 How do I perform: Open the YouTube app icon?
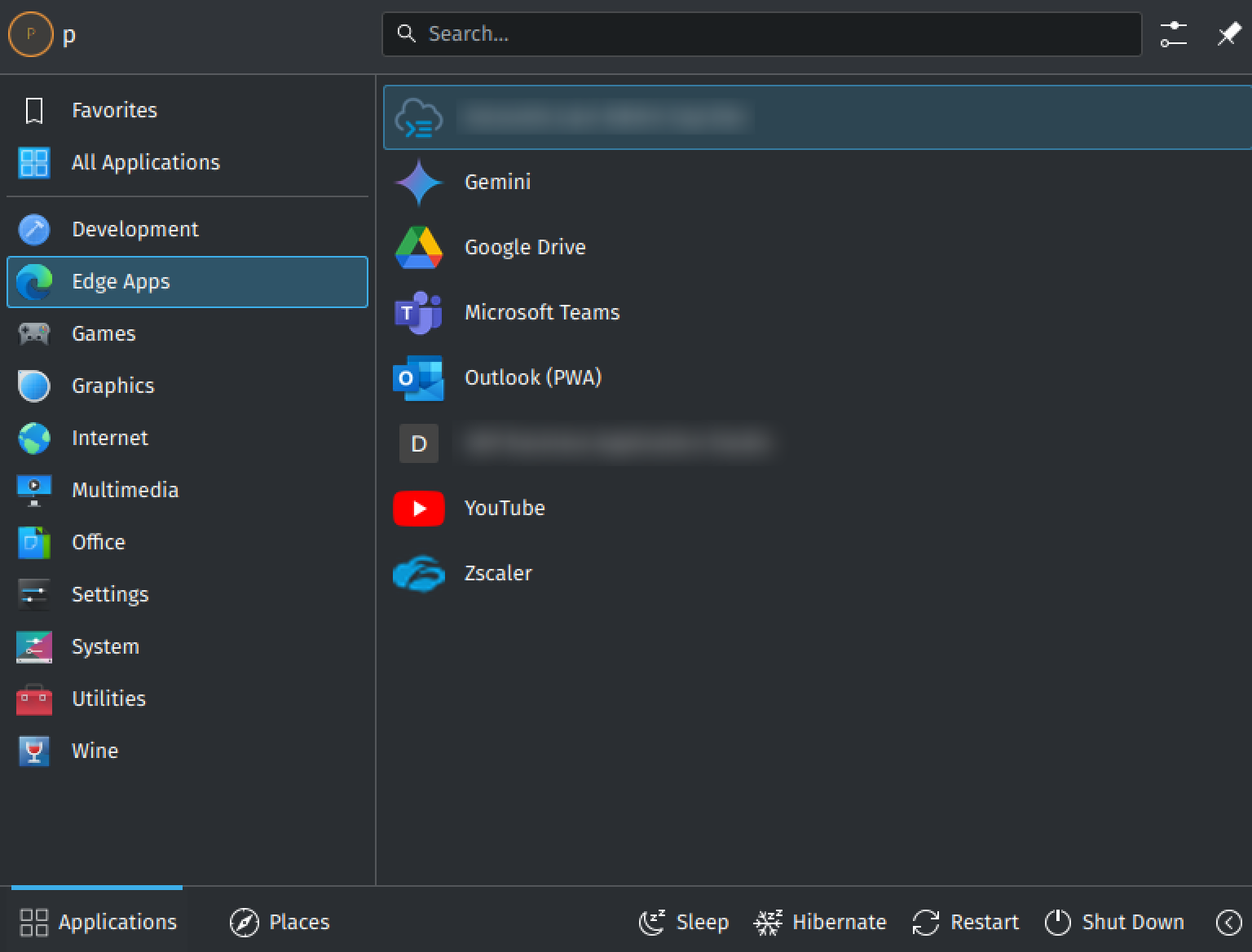[418, 508]
